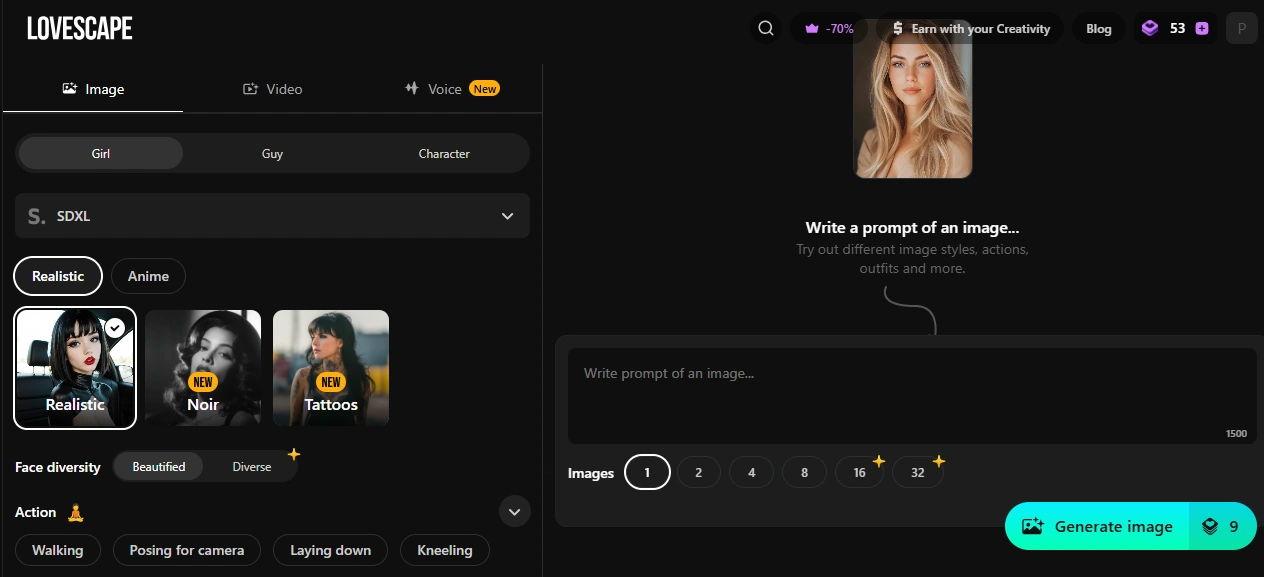Screen dimensions: 1264x577
Task: Open Earn with your Creativity
Action: [x=970, y=29]
